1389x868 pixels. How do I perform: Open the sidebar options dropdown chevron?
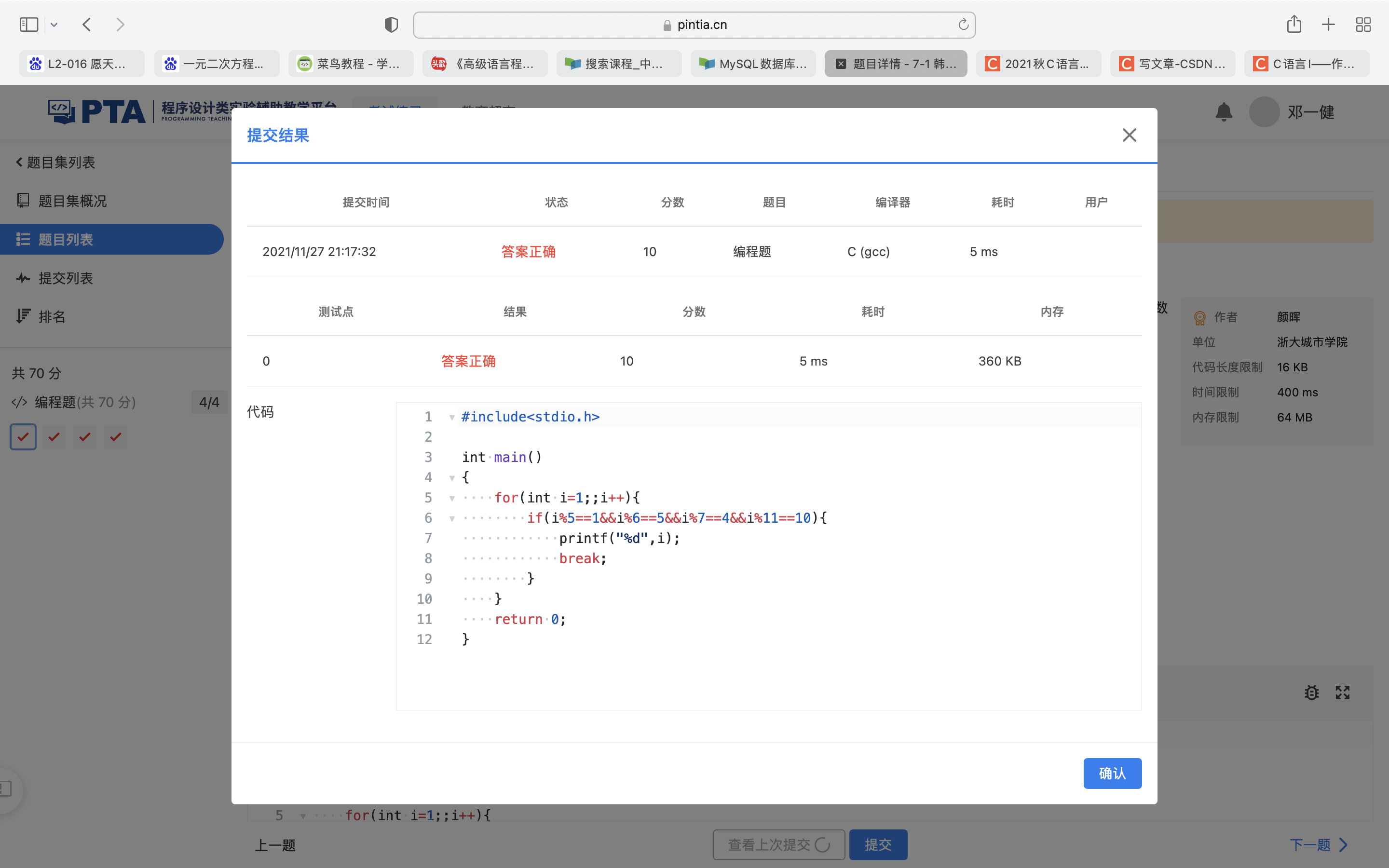coord(54,25)
